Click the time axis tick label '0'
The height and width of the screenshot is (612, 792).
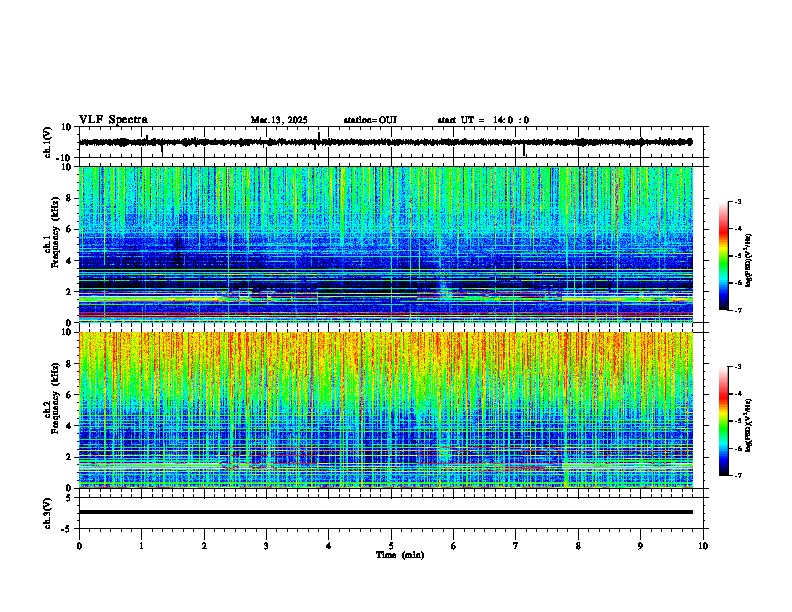(x=79, y=546)
